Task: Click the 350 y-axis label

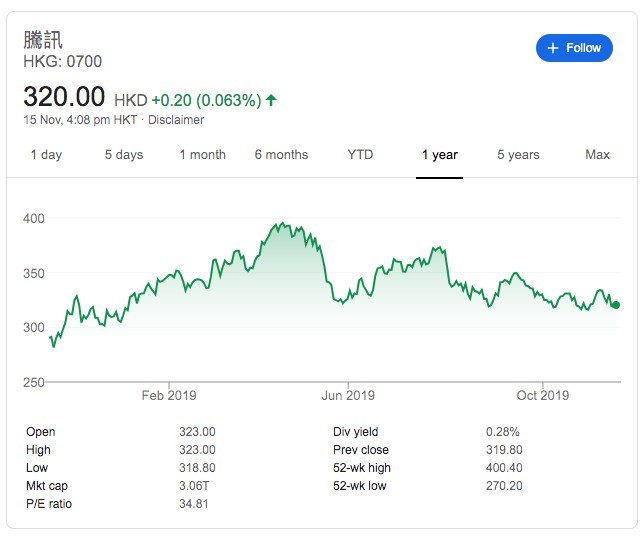Action: [34, 274]
